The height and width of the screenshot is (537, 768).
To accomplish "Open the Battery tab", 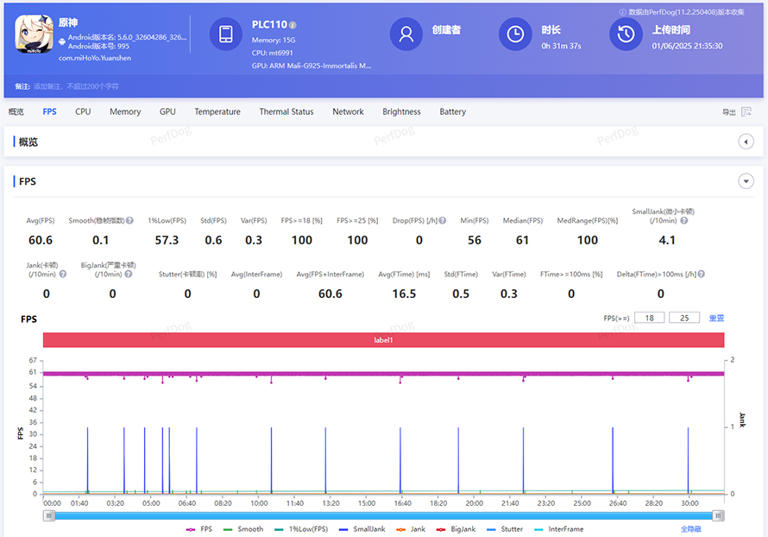I will point(453,112).
